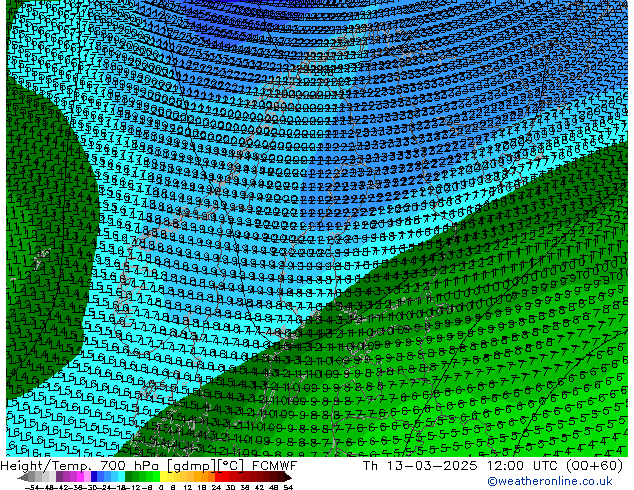Click the '(00+60)' forecast offset text
The height and width of the screenshot is (490, 634).
pyautogui.click(x=594, y=466)
